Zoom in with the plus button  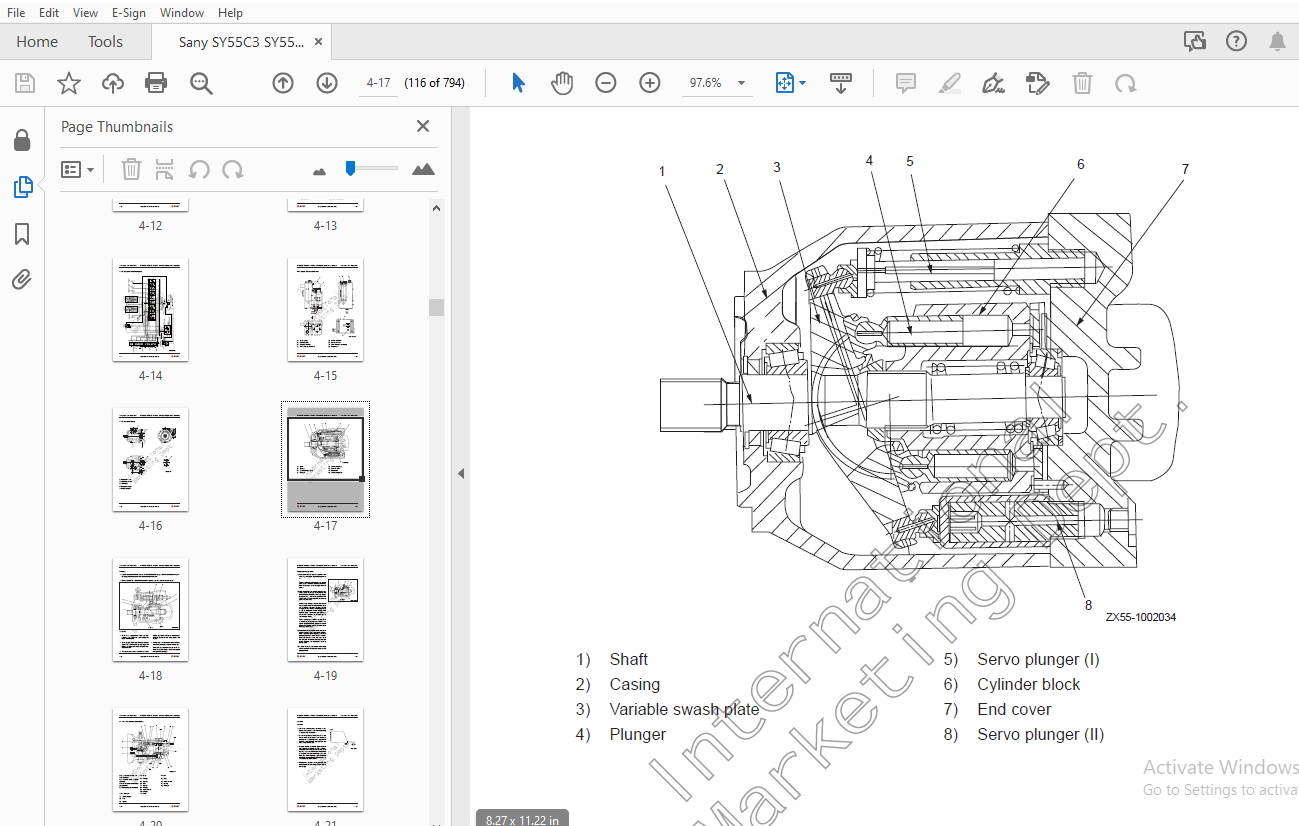650,83
